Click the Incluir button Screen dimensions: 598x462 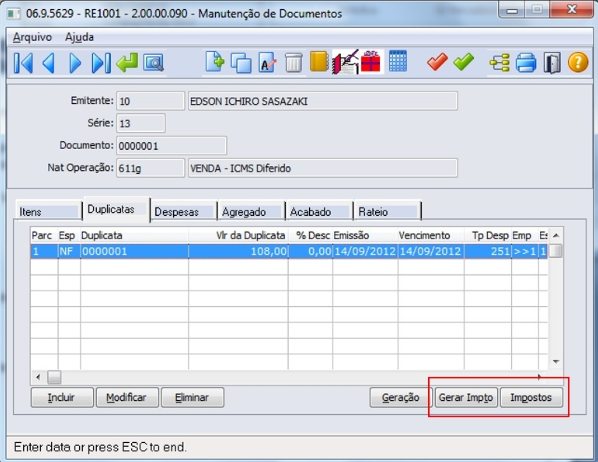[x=62, y=398]
